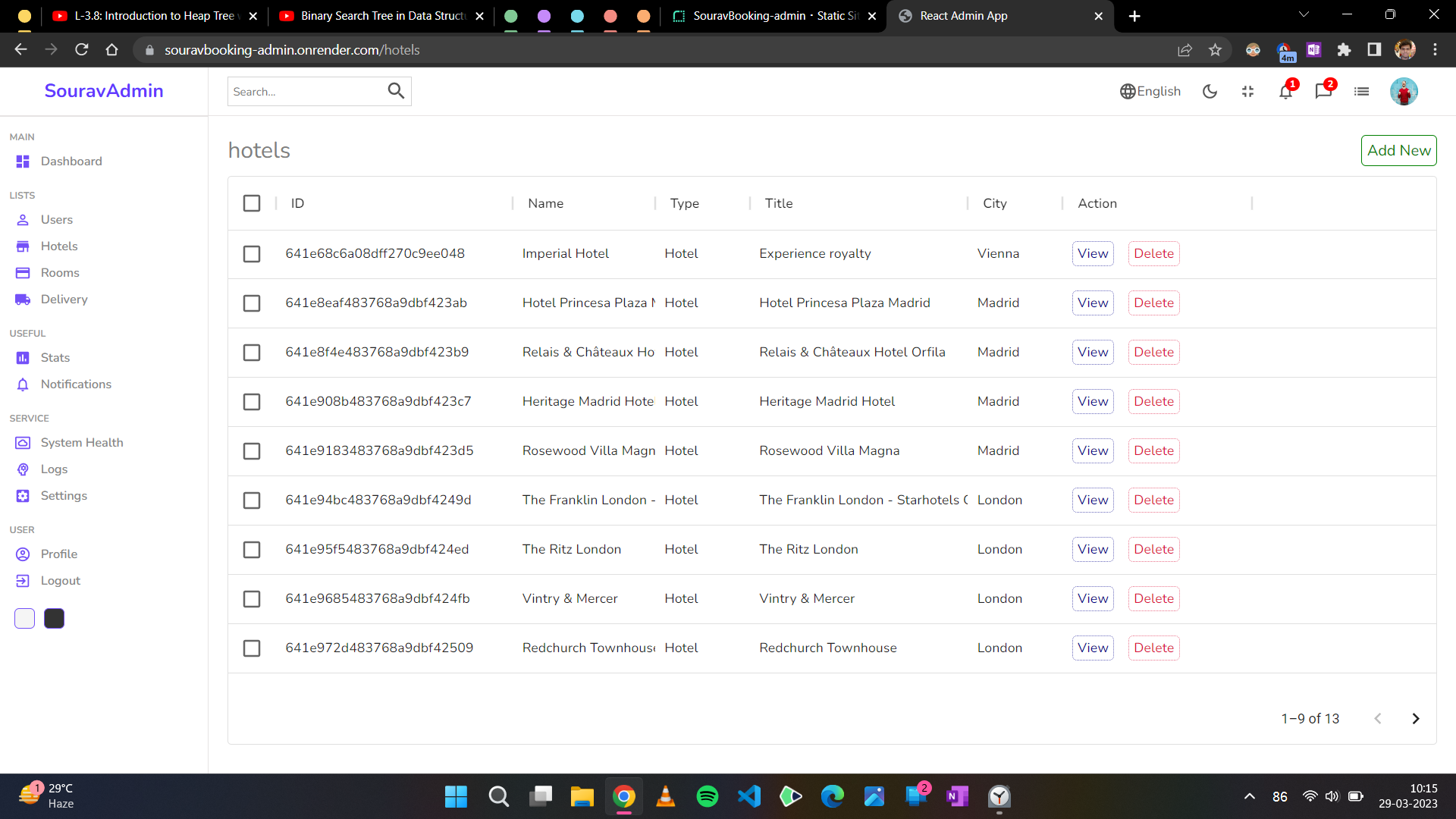Sort by the City column header

coord(995,203)
